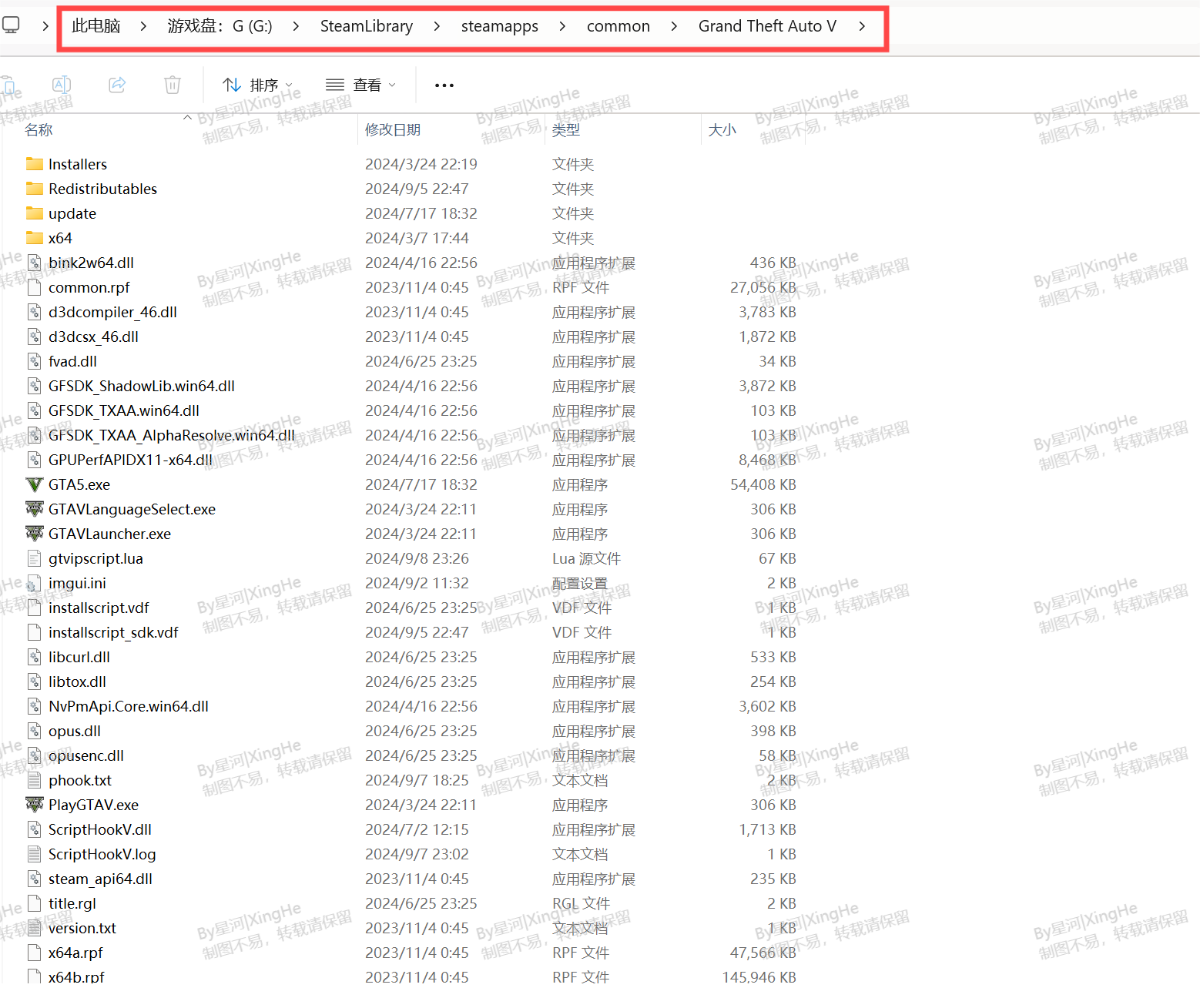Screen dimensions: 1200x1008
Task: Click the GTAVLauncher.exe file icon
Action: (35, 534)
